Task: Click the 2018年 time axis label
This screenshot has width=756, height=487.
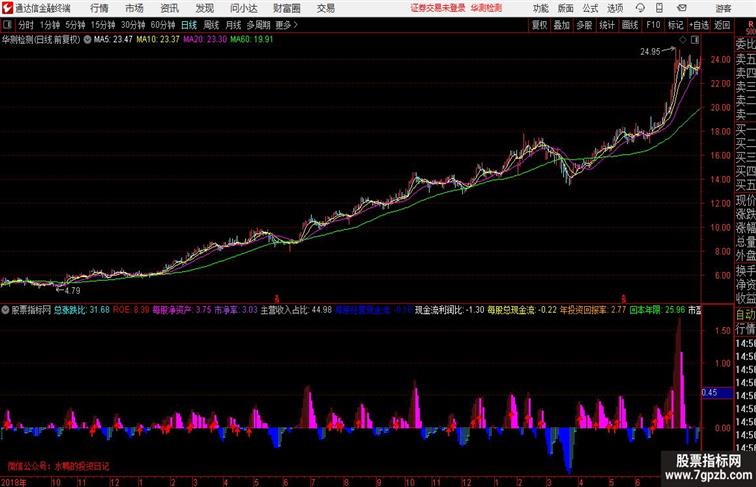Action: click(14, 482)
